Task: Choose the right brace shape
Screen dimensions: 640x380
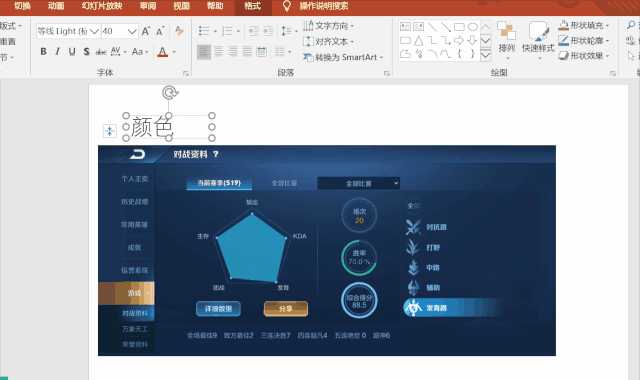Action: pos(473,54)
